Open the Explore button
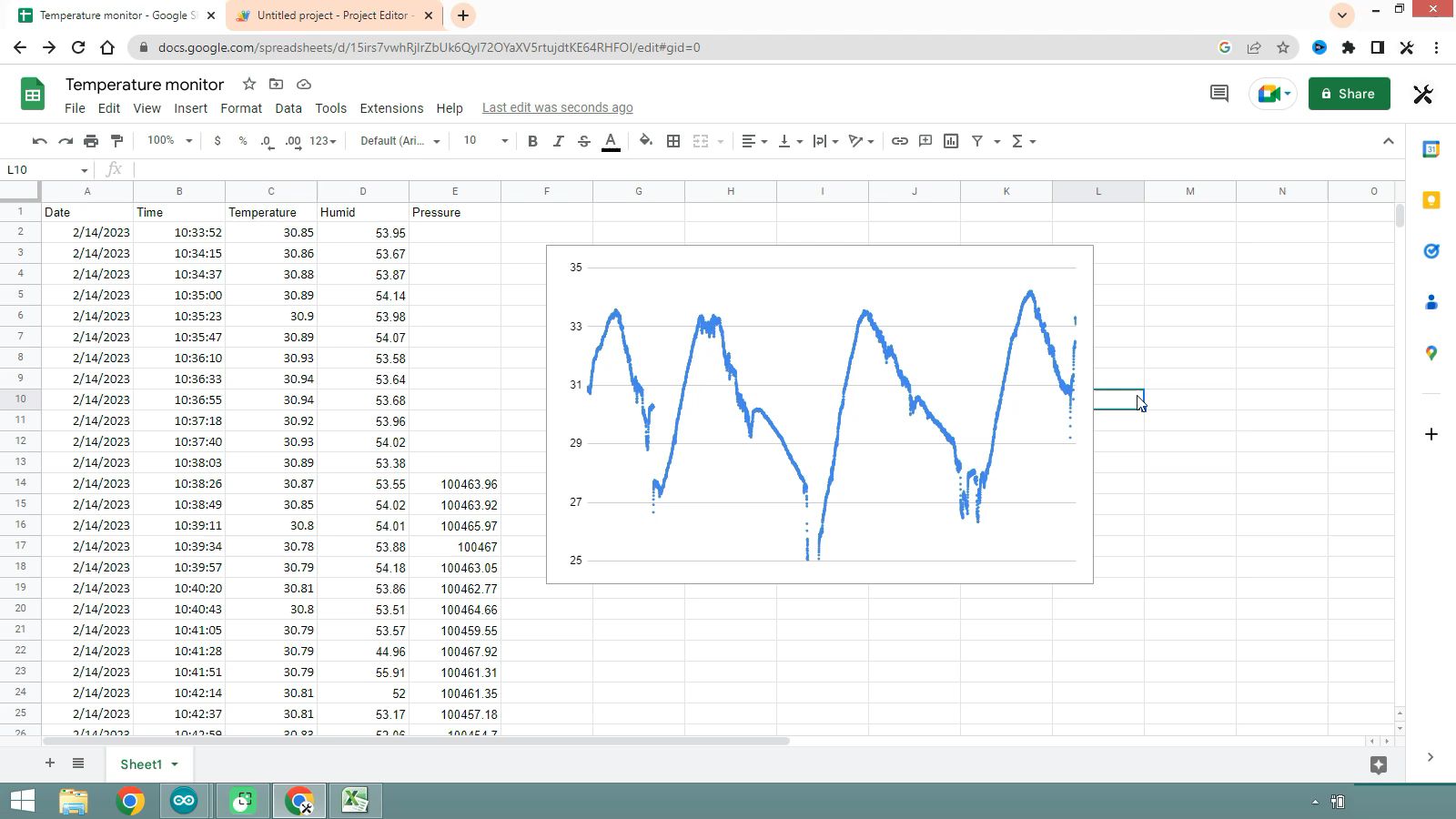1456x819 pixels. pos(1379,765)
